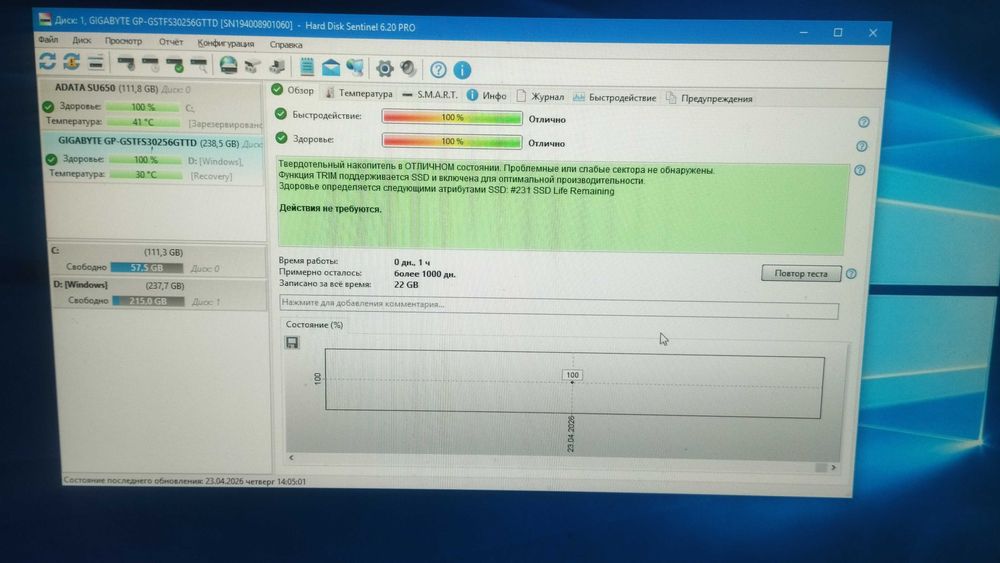
Task: Click the stacked drives icon in the toolbar
Action: 96,62
